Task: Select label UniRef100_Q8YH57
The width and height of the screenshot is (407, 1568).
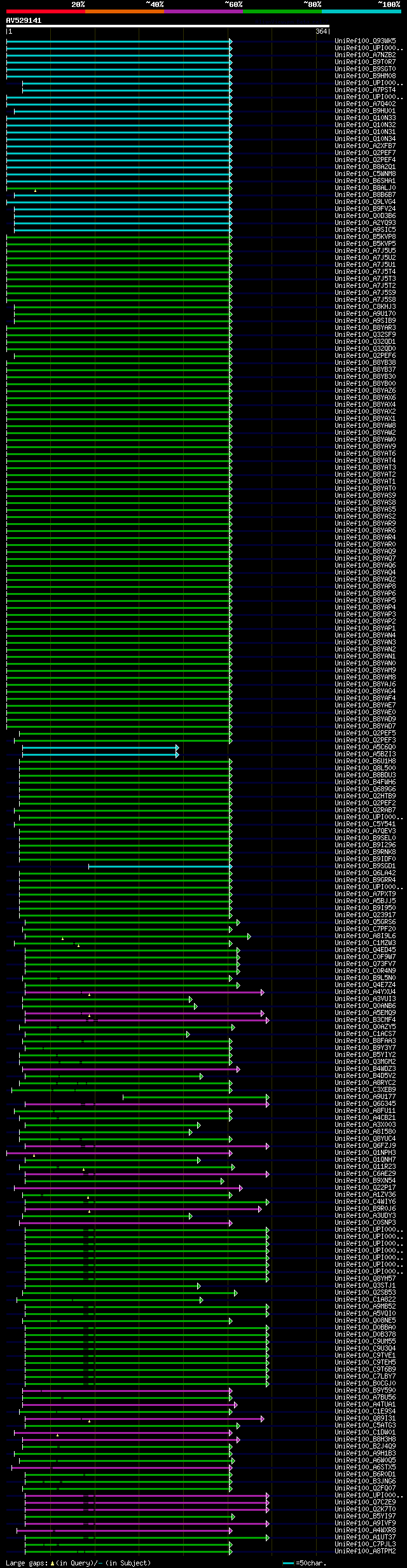Action: coord(365,1278)
